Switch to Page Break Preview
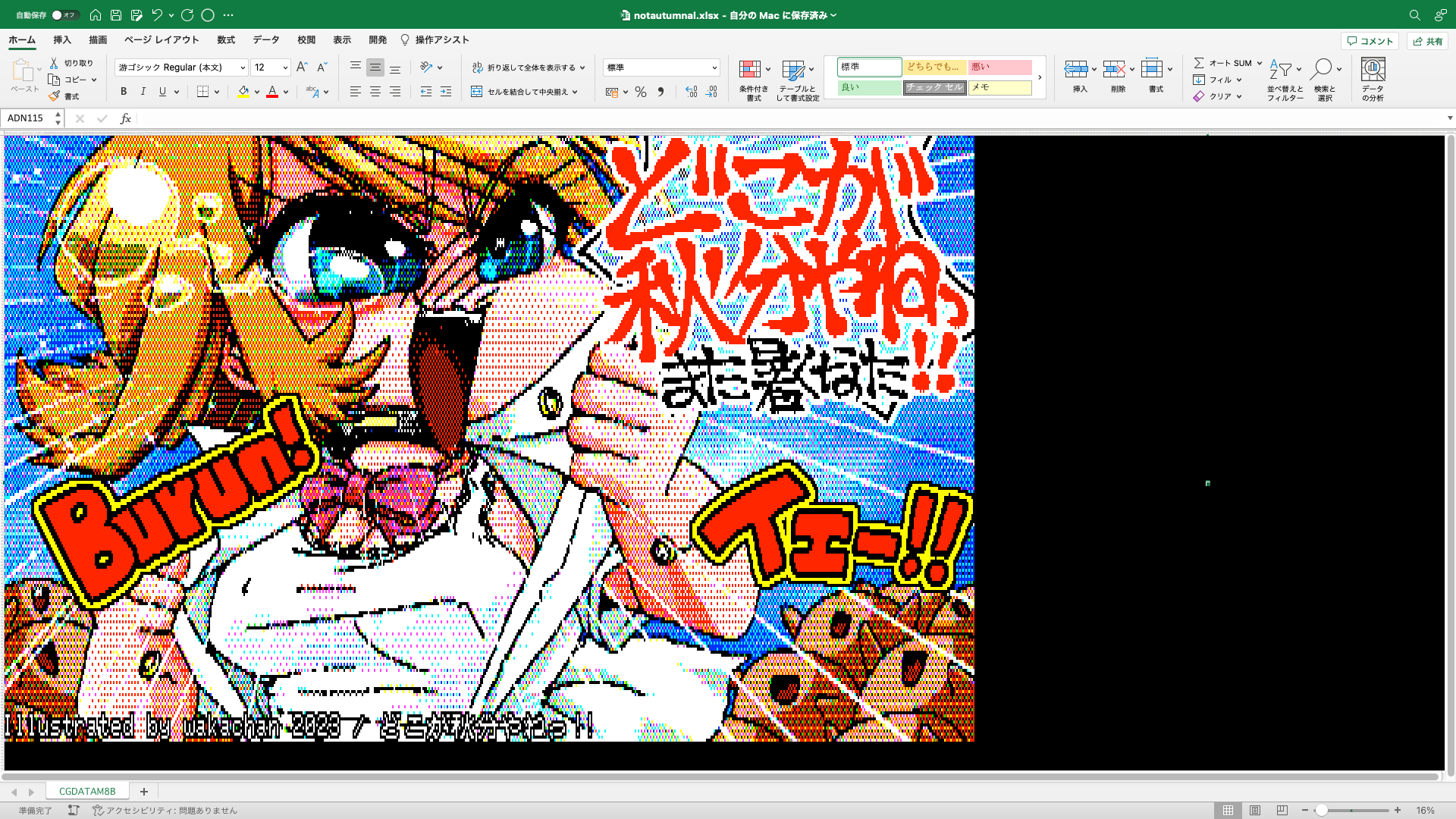Viewport: 1456px width, 819px height. [1282, 810]
